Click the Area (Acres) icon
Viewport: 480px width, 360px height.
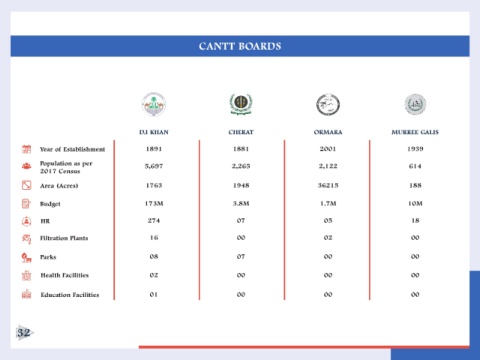pos(27,185)
